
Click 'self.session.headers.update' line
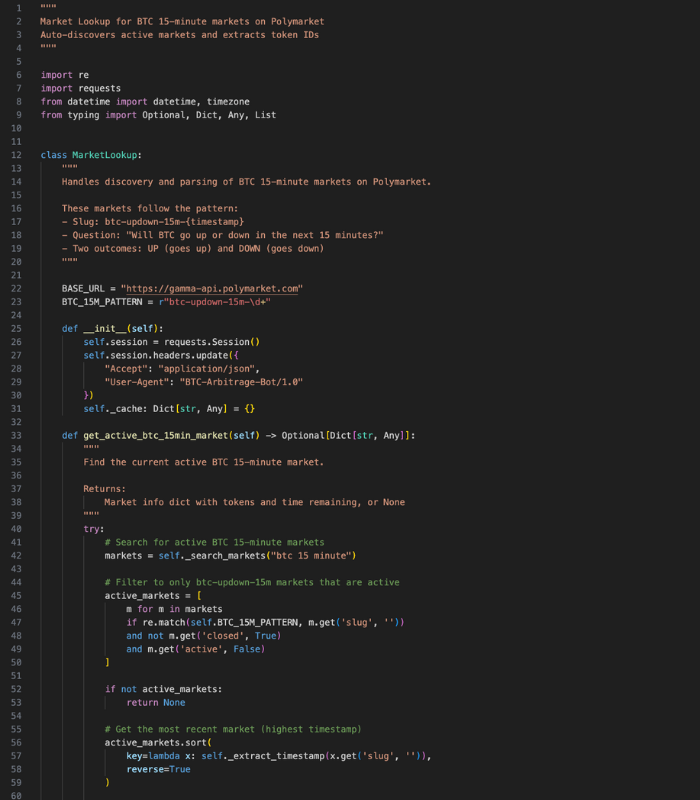pos(161,355)
